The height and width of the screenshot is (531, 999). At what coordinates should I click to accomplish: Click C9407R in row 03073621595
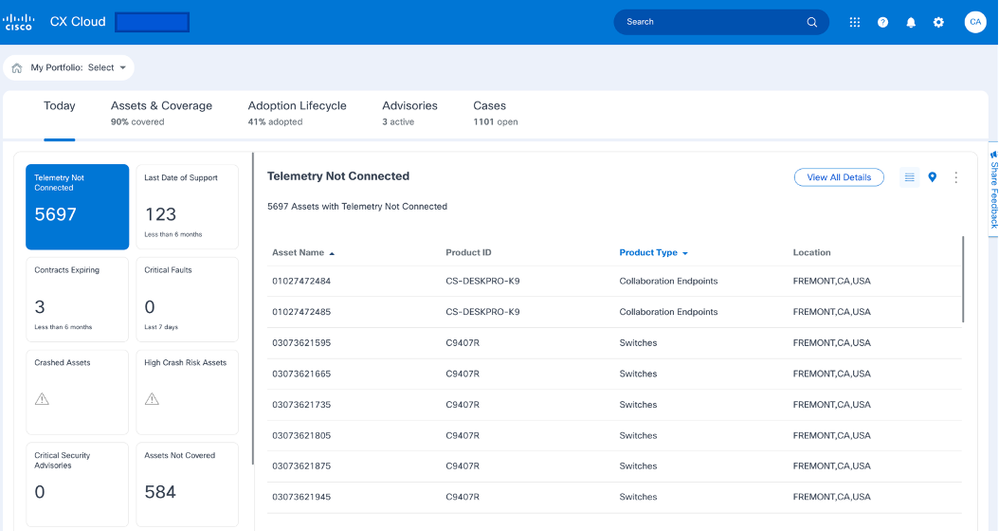point(463,343)
